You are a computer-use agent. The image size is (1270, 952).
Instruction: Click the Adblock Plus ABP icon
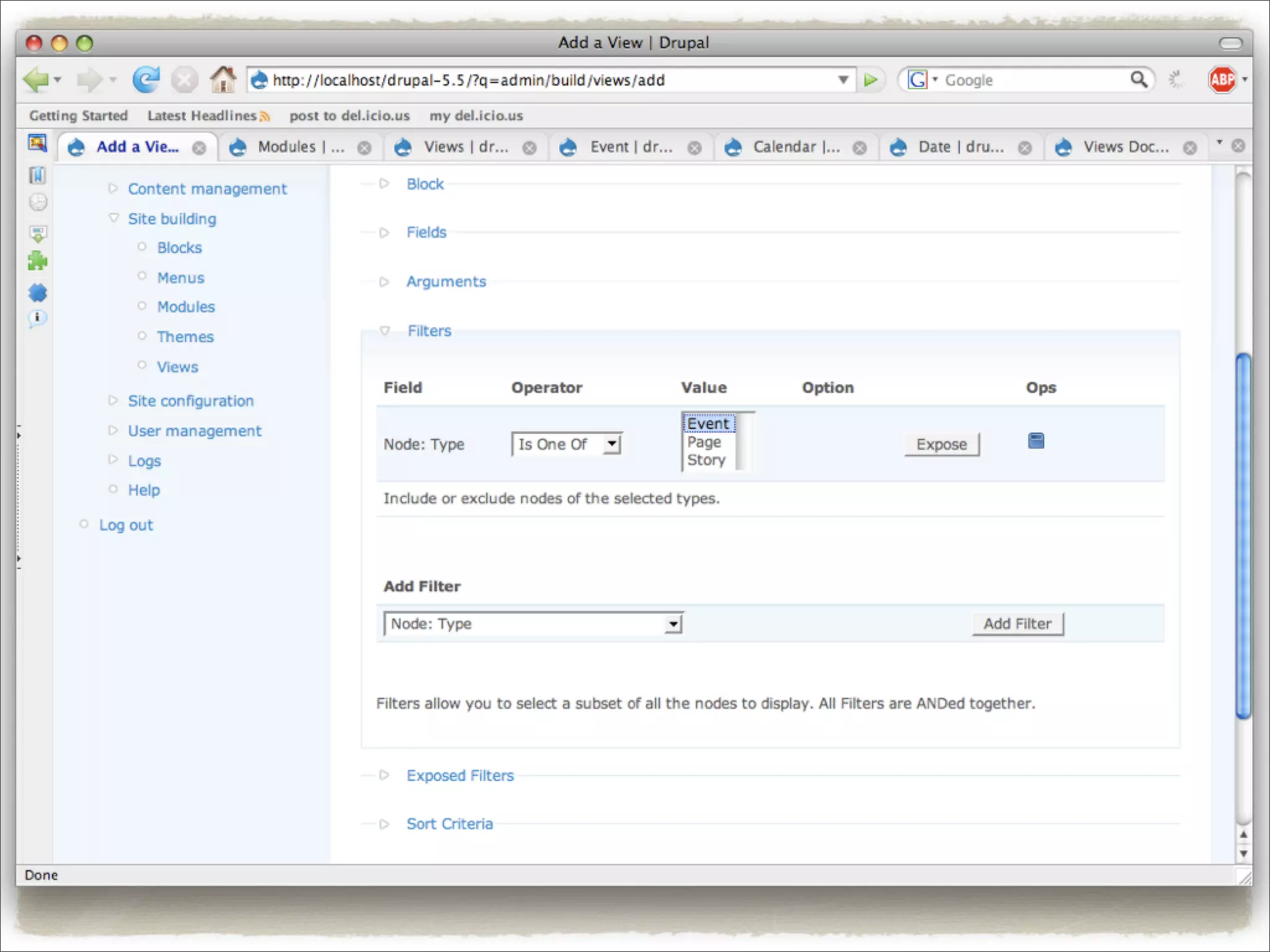(1222, 80)
